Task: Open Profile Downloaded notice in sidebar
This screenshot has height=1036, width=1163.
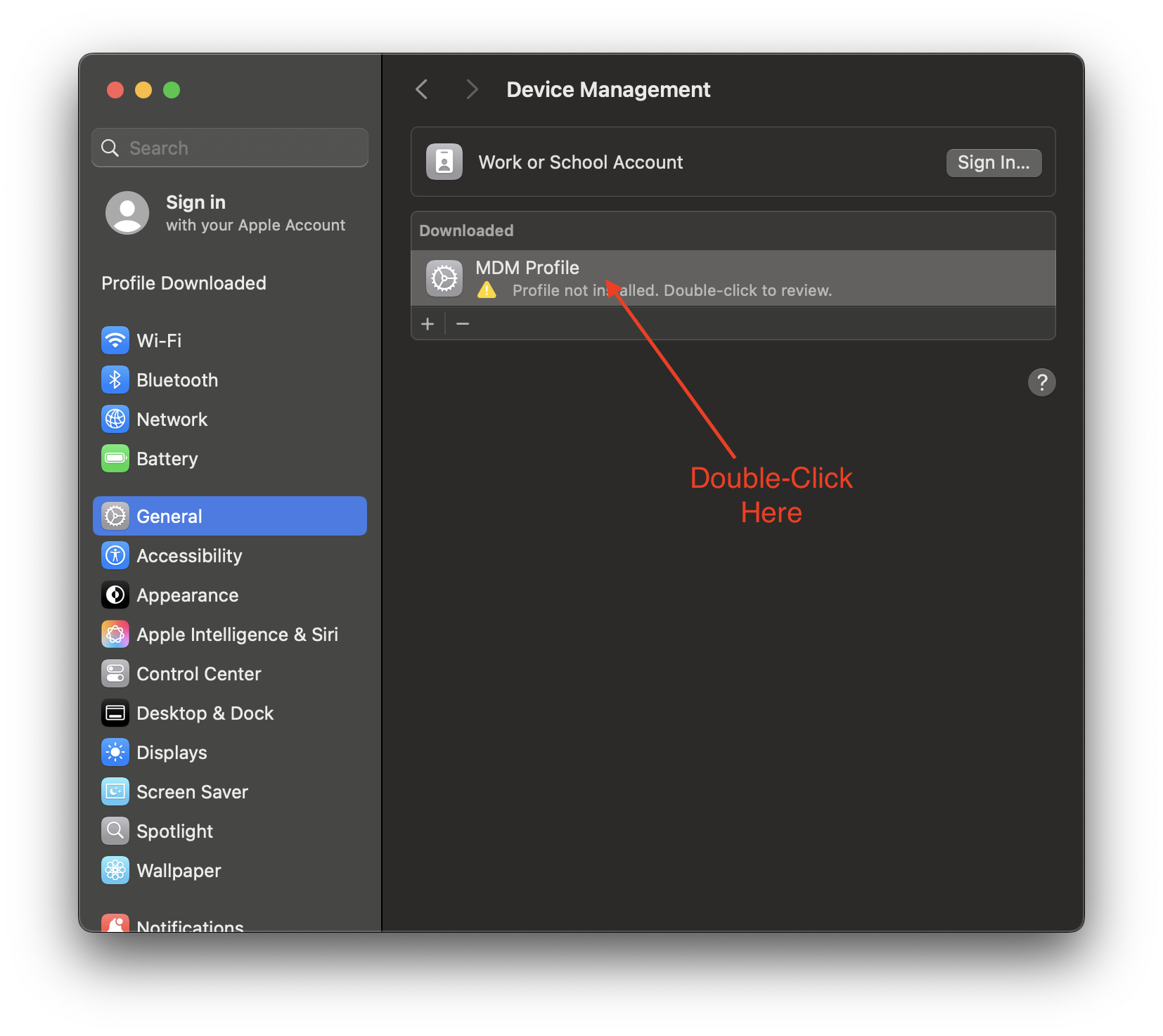Action: [184, 283]
